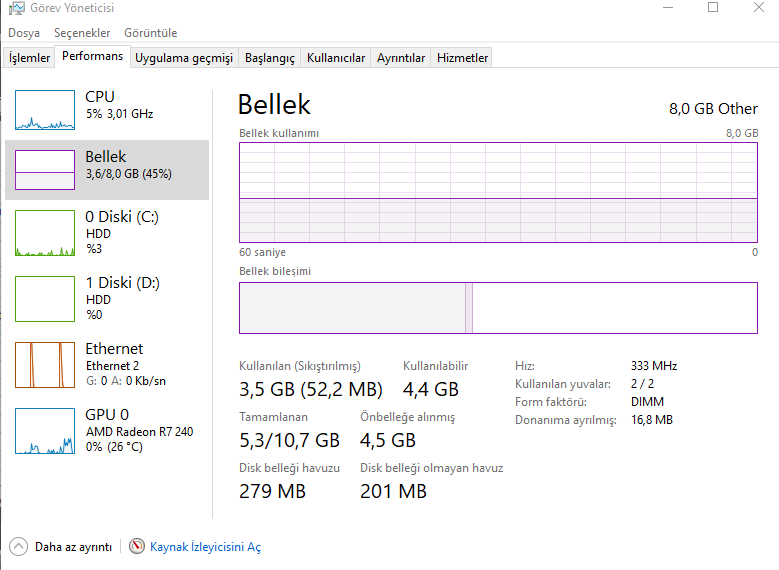The width and height of the screenshot is (779, 570).
Task: Select the CPU usage graph thumbnail
Action: [45, 110]
